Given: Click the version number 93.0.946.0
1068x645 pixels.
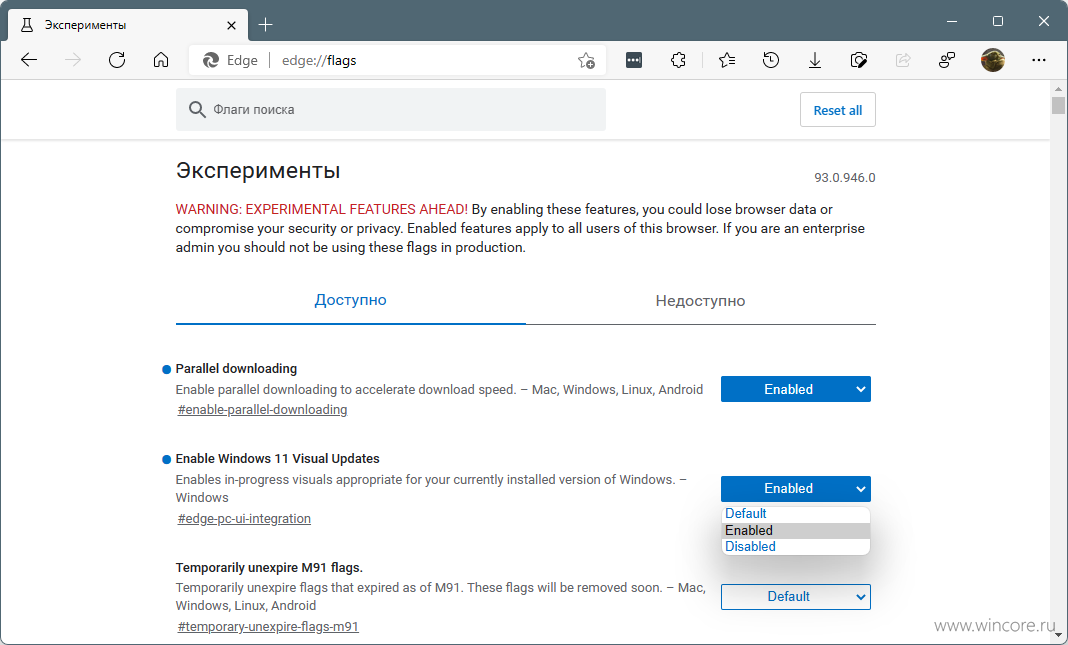Looking at the screenshot, I should click(x=845, y=178).
